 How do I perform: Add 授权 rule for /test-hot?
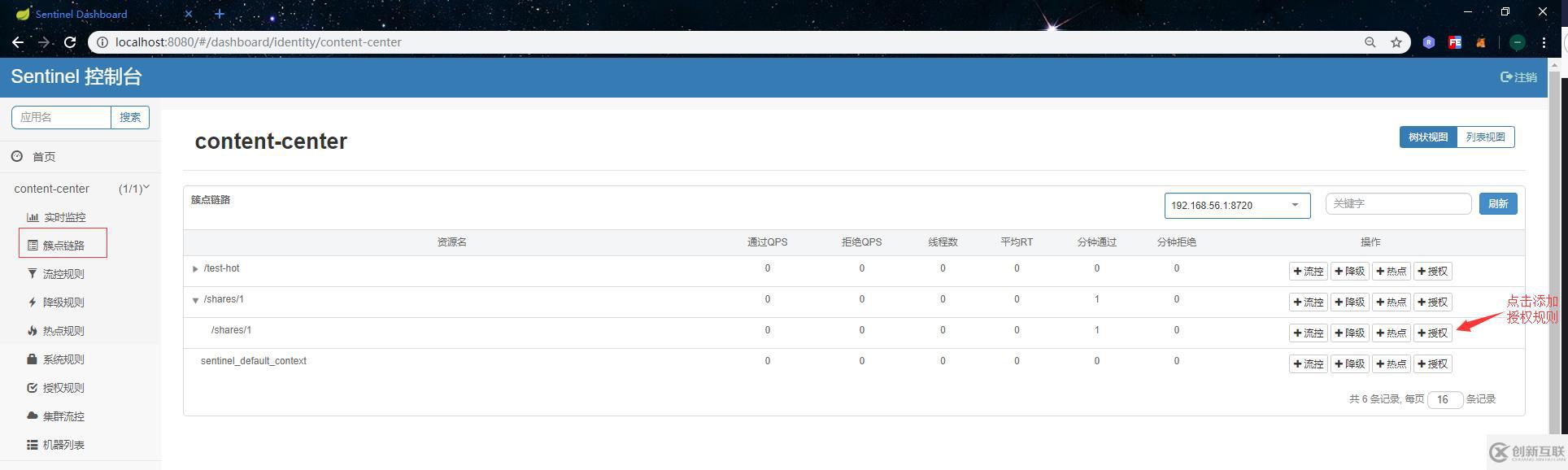(1433, 272)
